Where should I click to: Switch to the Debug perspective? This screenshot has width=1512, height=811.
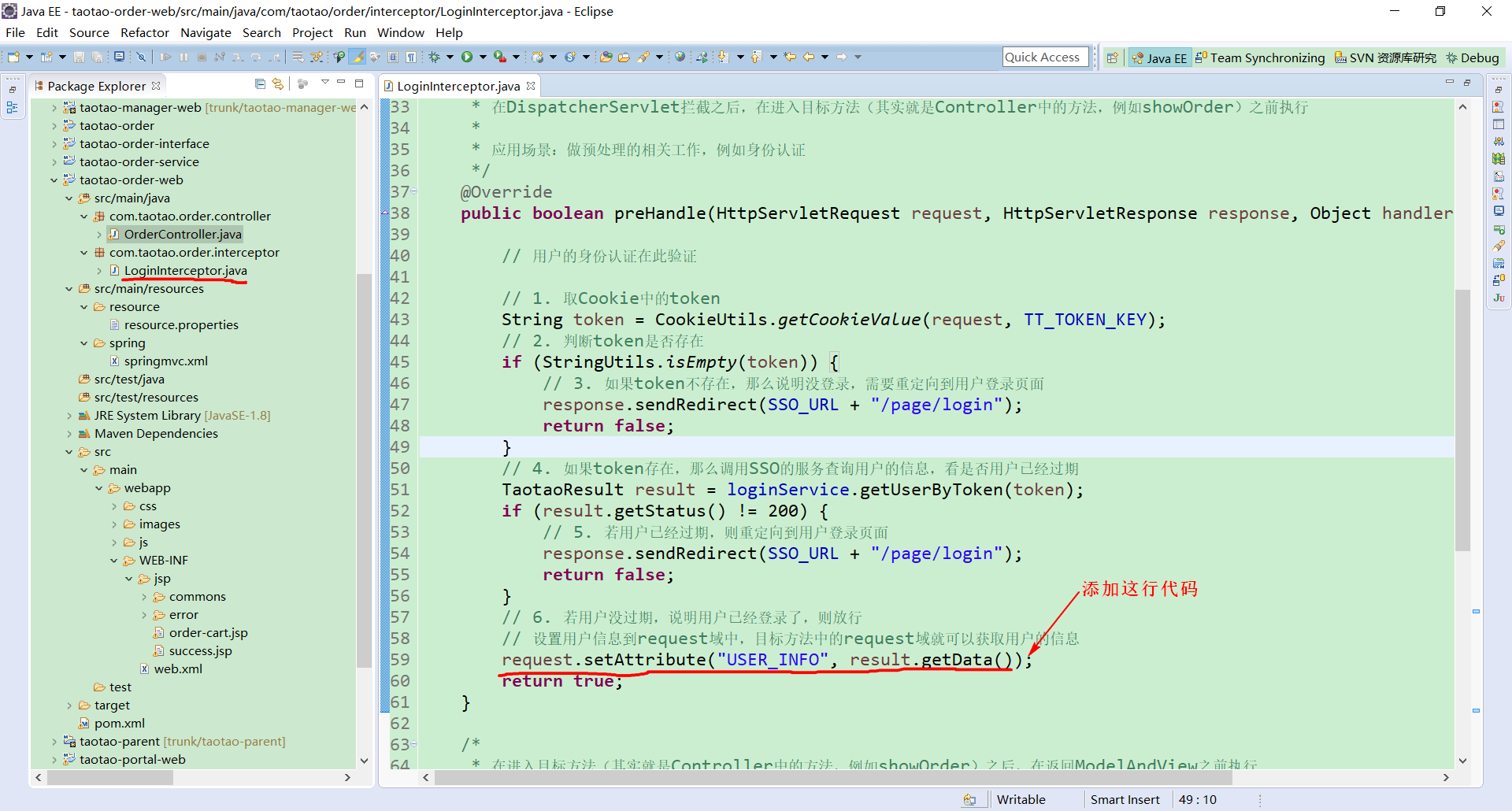(1472, 57)
